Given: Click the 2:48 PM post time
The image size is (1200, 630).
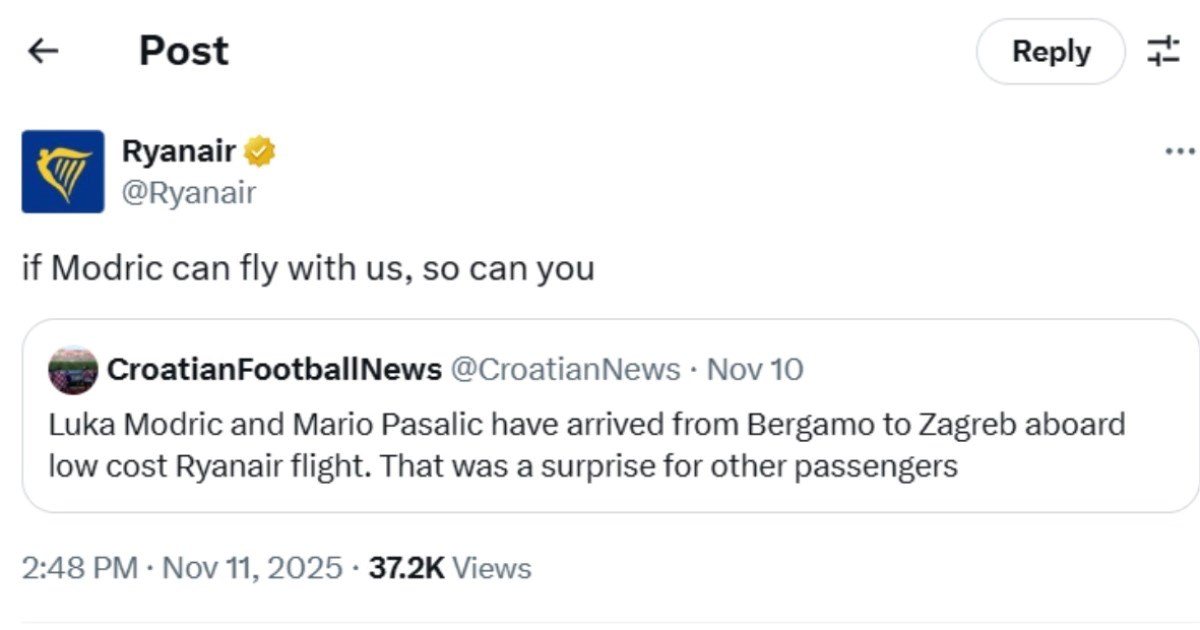Looking at the screenshot, I should (79, 568).
